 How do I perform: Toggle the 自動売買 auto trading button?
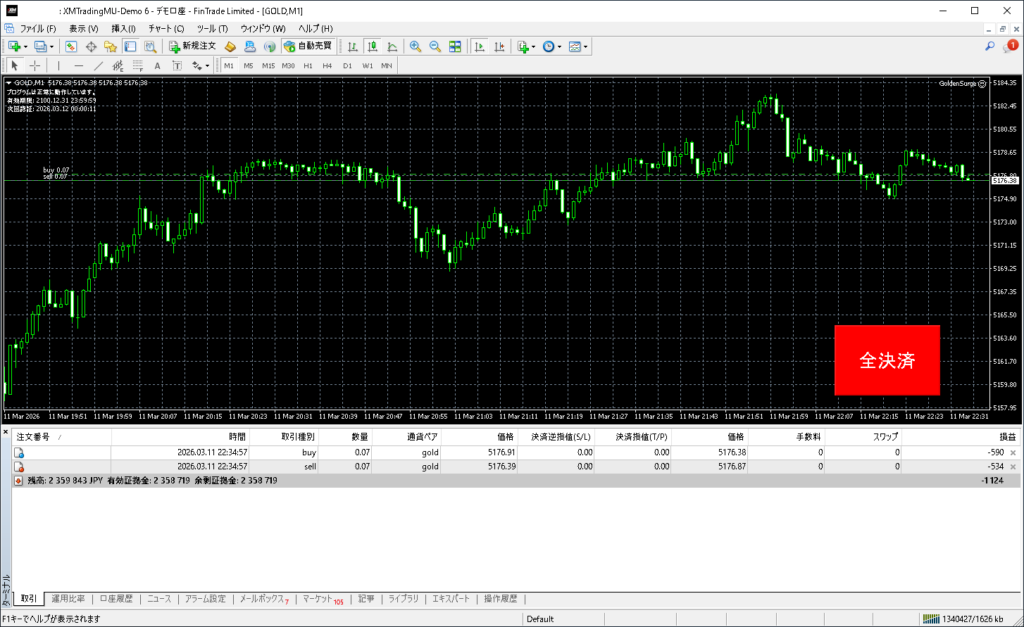coord(308,46)
